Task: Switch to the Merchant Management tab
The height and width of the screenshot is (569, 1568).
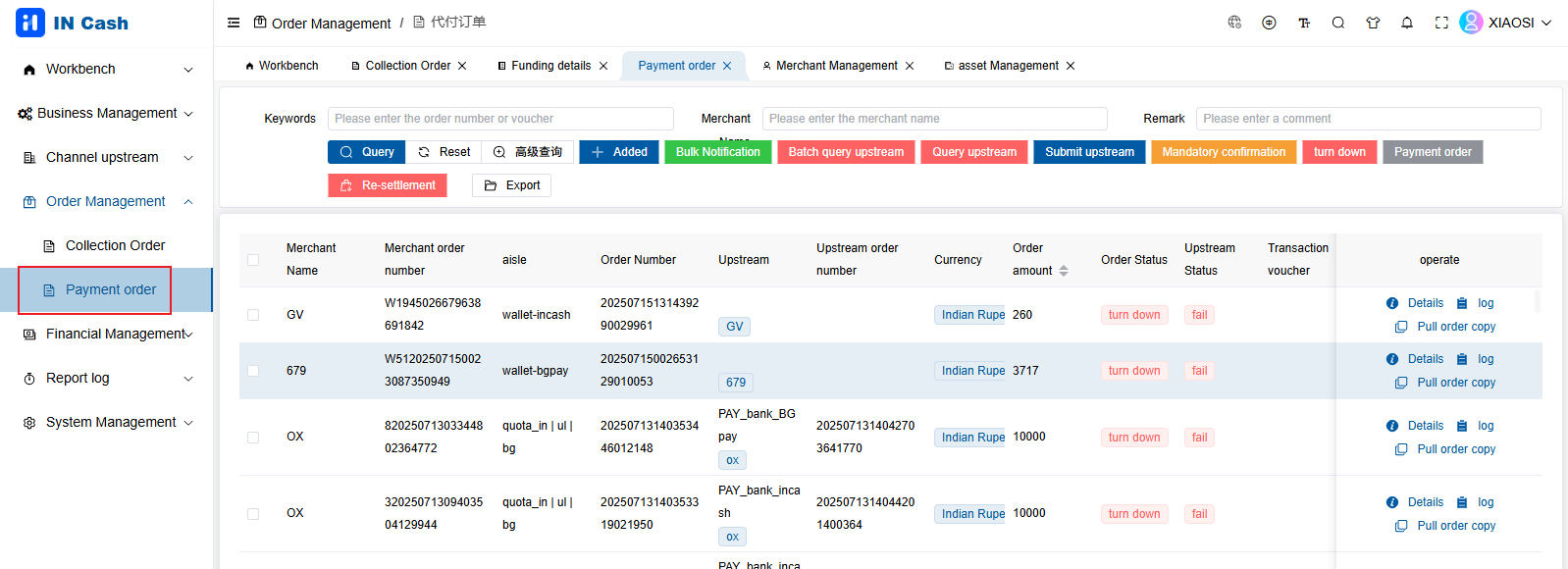Action: pos(836,66)
